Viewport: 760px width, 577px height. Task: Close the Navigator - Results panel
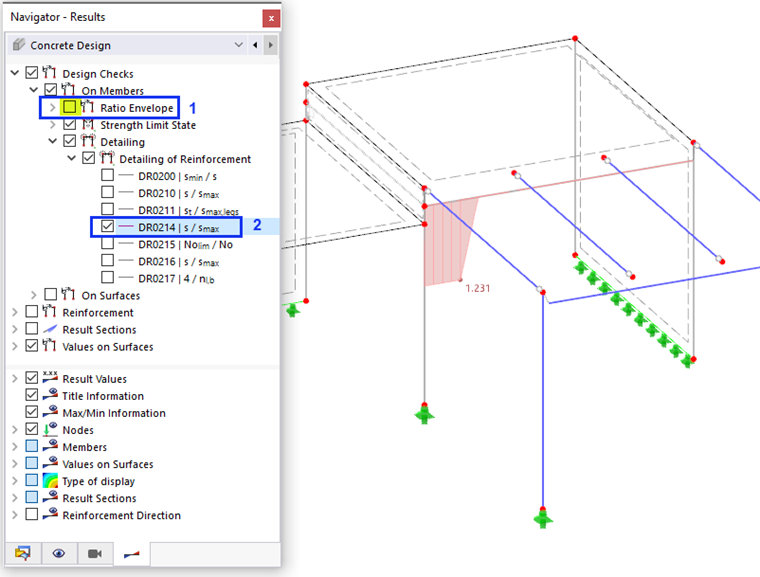[x=271, y=18]
